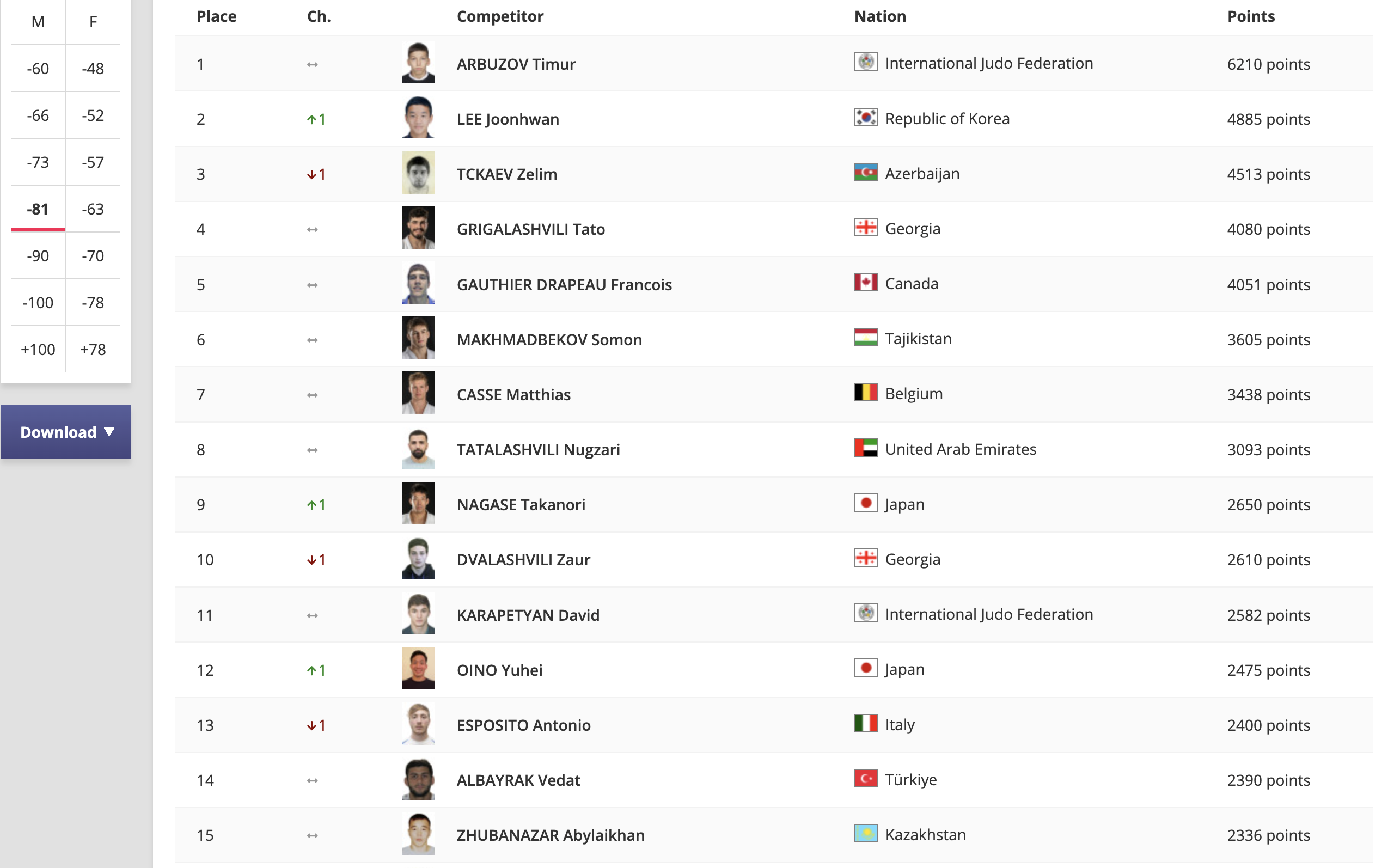Click the Kazakhstan flag icon
The height and width of the screenshot is (868, 1394).
pos(865,834)
